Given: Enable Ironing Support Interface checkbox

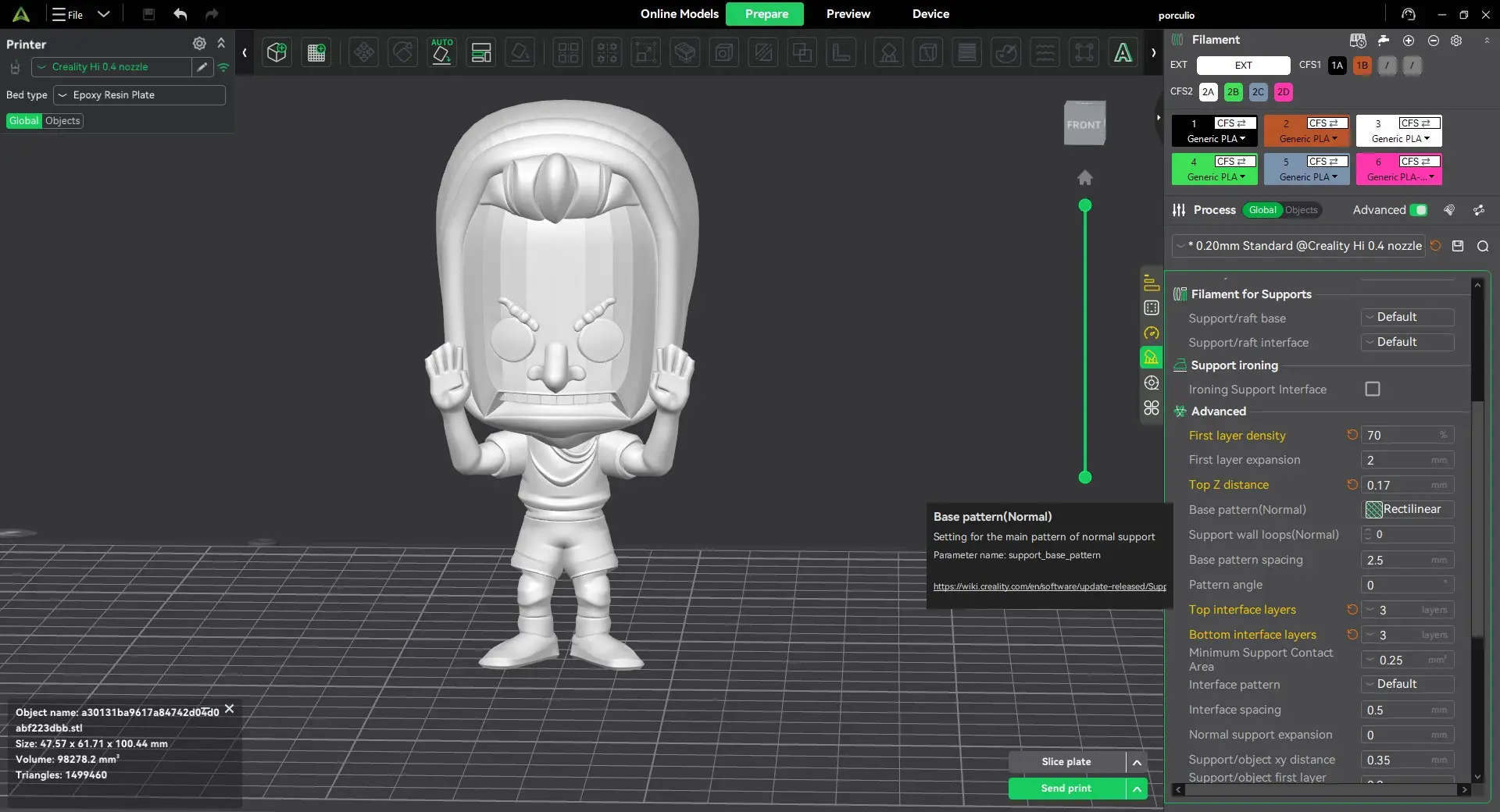Looking at the screenshot, I should [x=1372, y=389].
